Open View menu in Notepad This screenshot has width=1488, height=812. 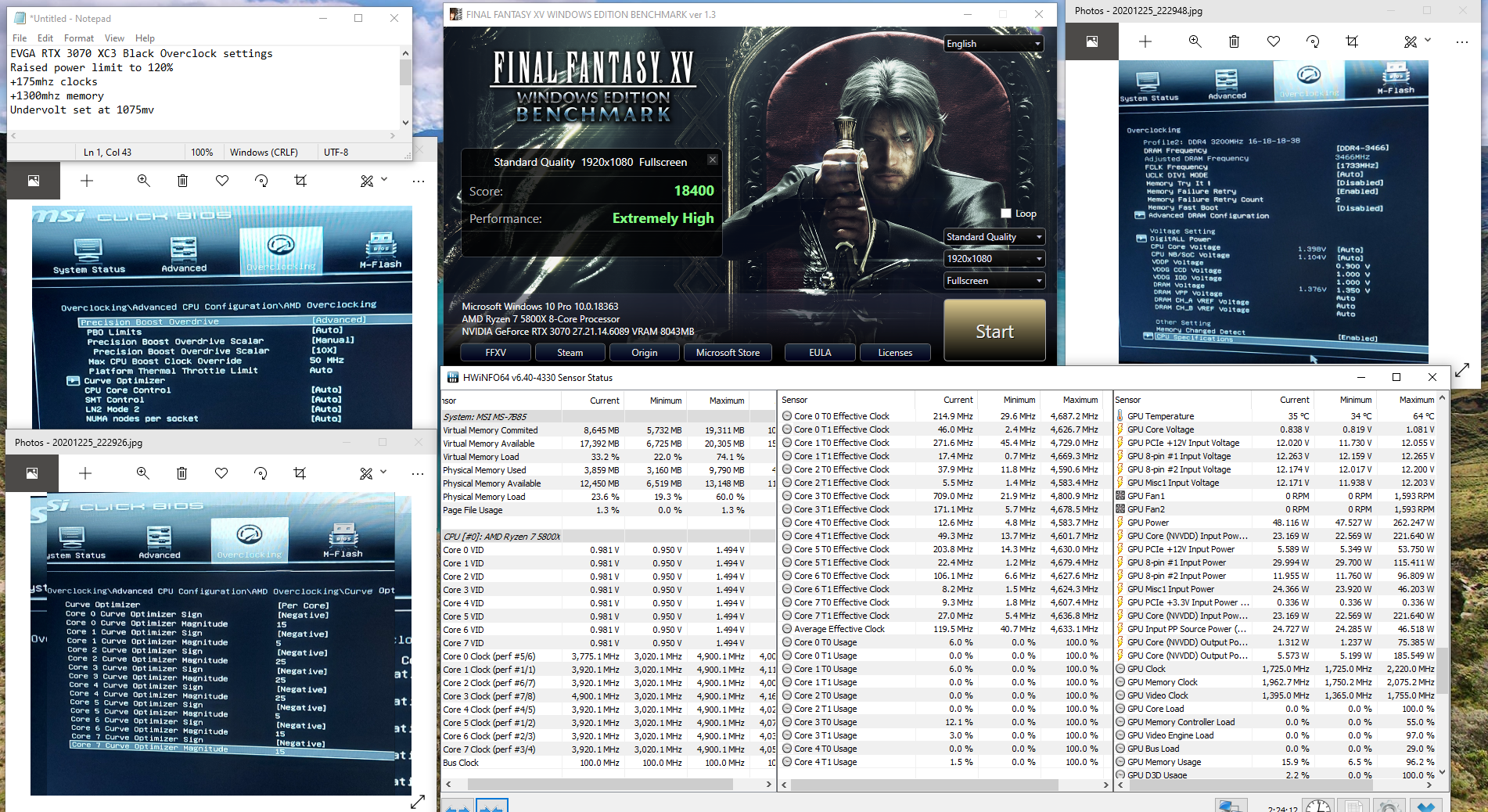click(114, 38)
